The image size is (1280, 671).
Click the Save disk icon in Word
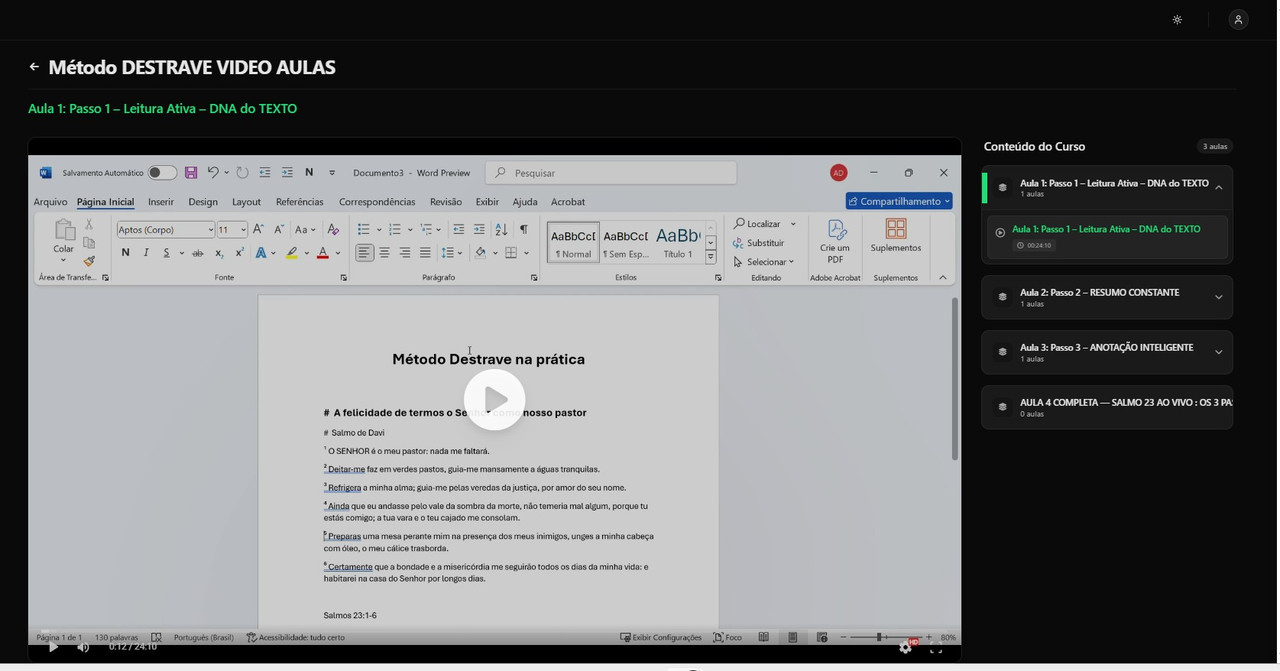point(191,173)
